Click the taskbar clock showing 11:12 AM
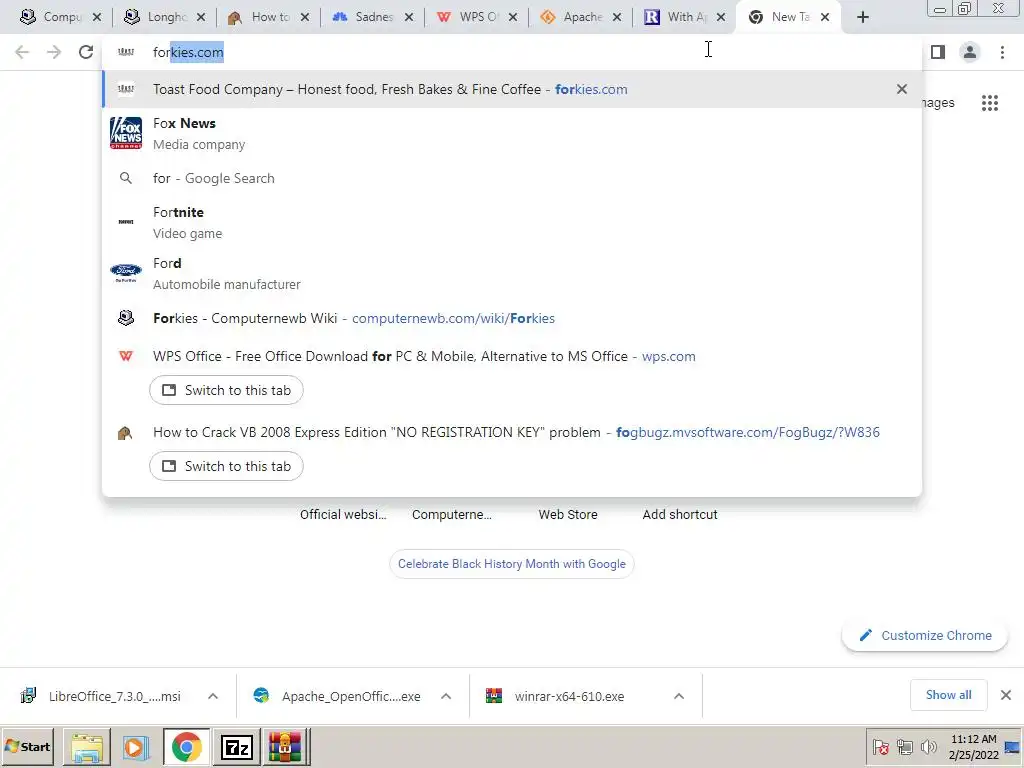 (974, 747)
